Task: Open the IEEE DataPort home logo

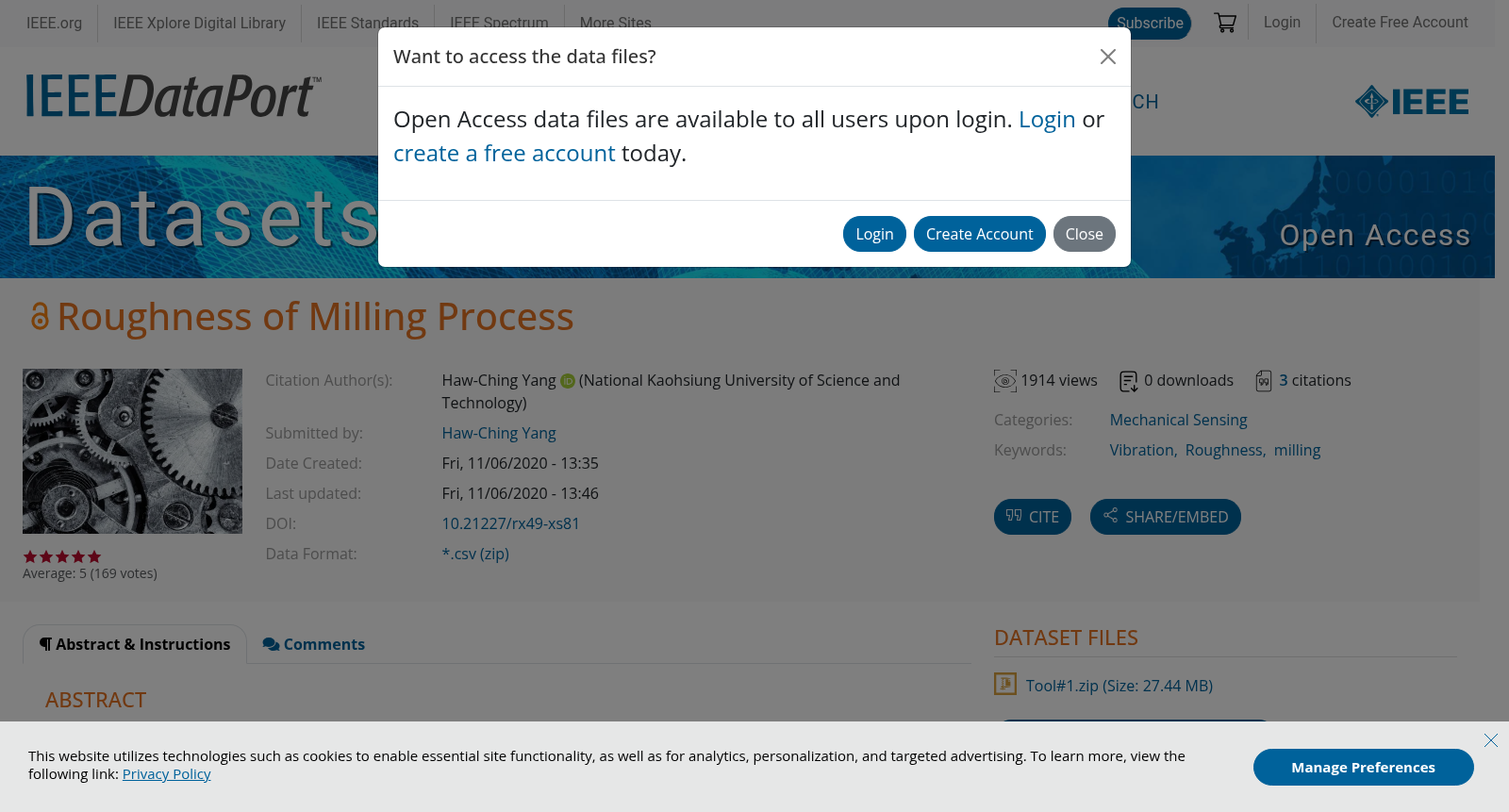Action: (x=174, y=95)
